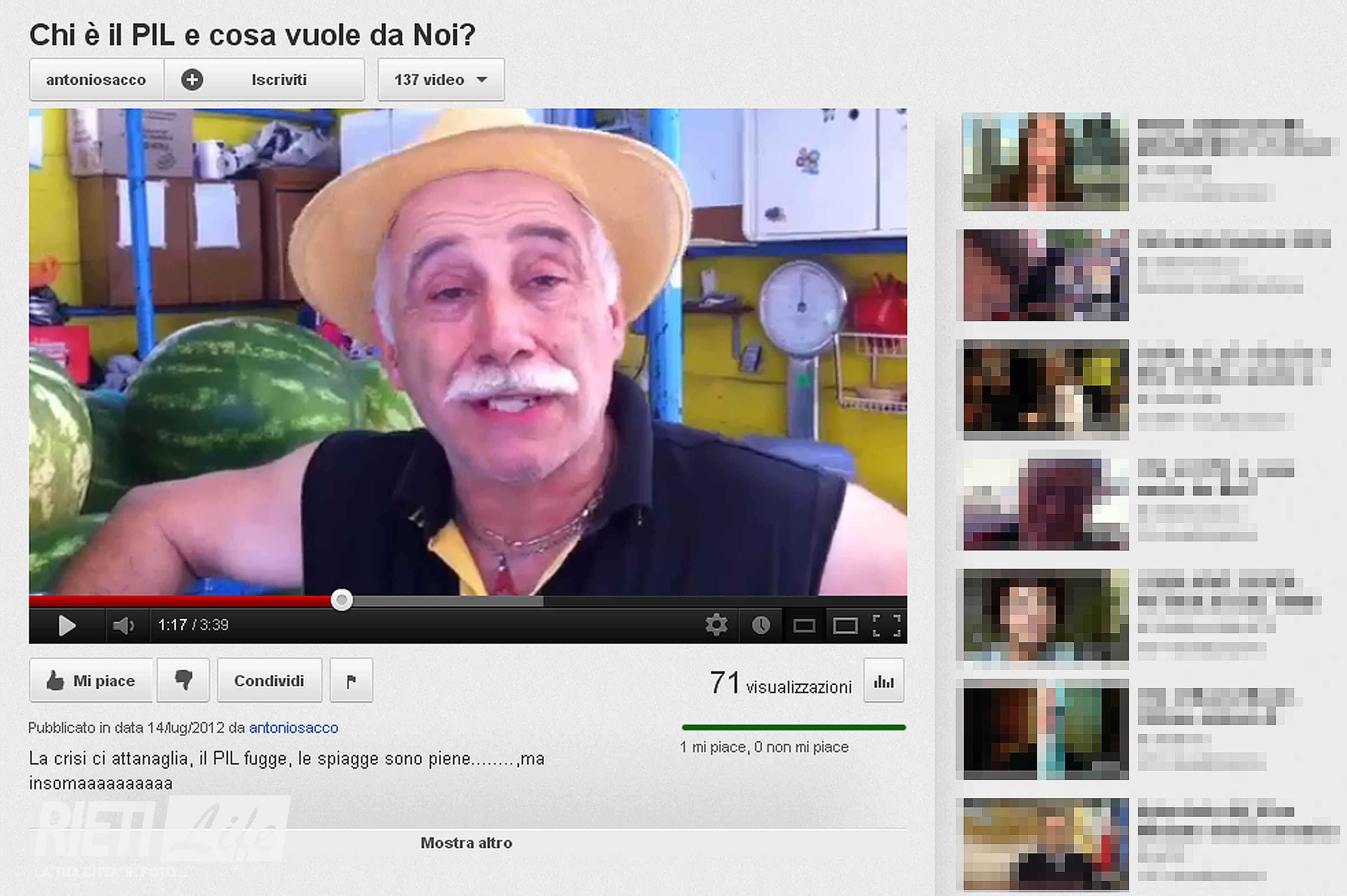Open video settings with the gear icon
Image resolution: width=1347 pixels, height=896 pixels.
716,625
